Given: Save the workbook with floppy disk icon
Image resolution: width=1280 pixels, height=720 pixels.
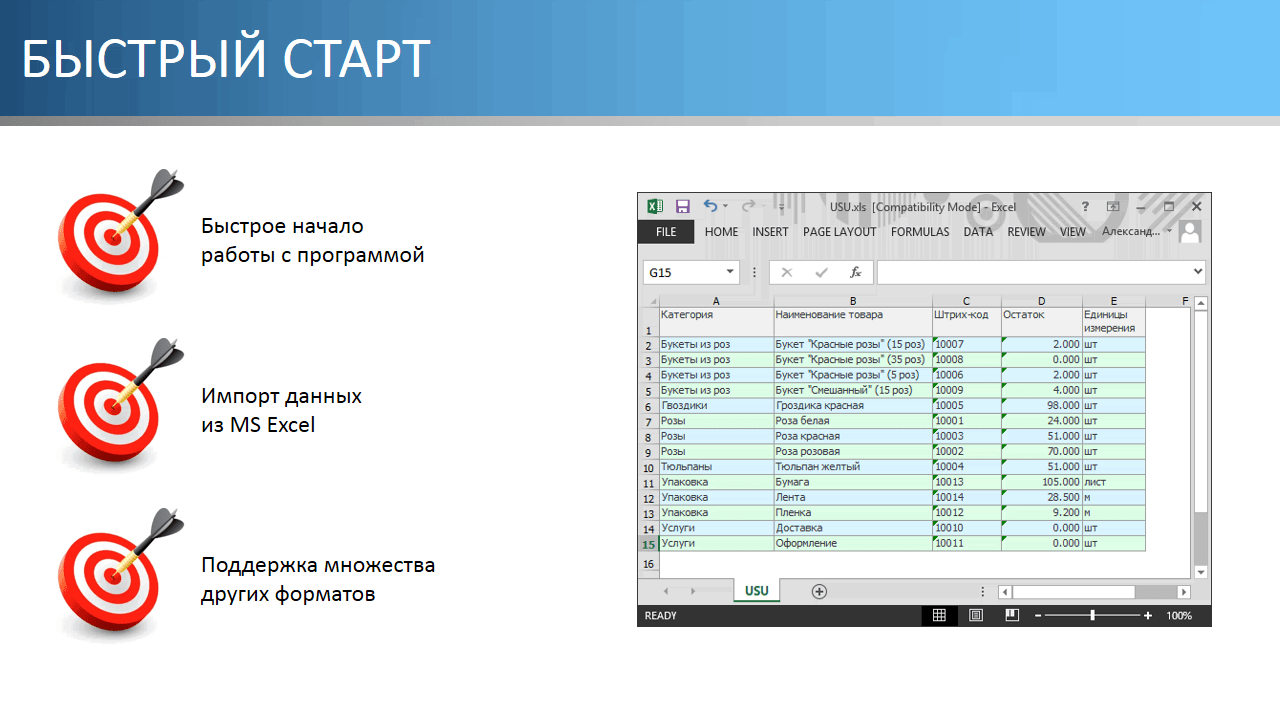Looking at the screenshot, I should click(683, 206).
